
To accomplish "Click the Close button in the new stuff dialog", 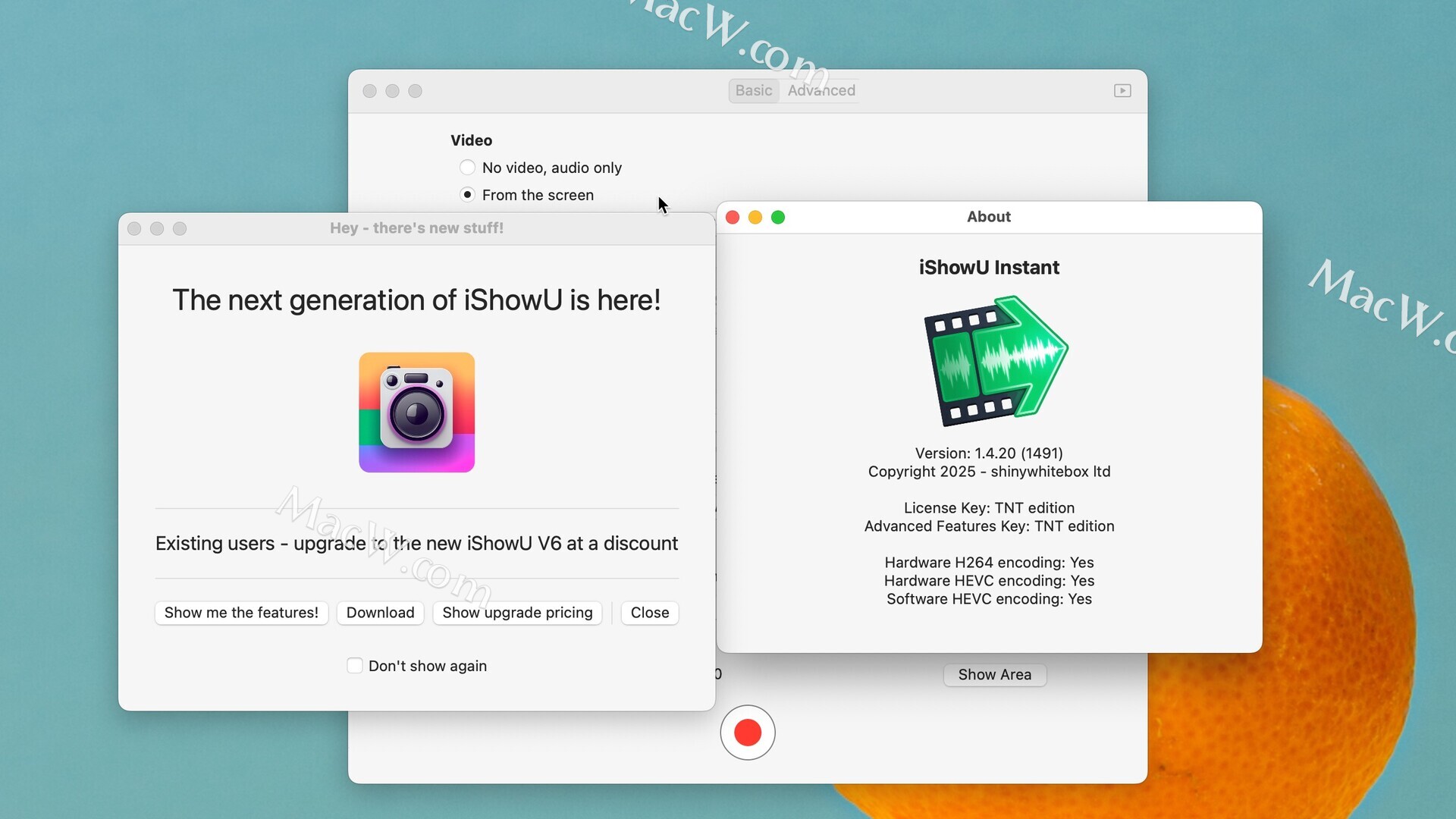I will click(650, 613).
